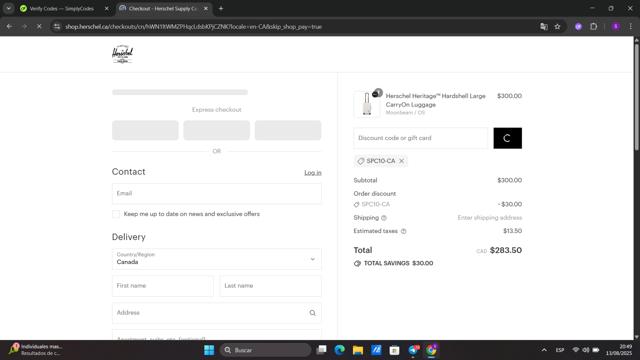Click the taskbar Buscar search box
This screenshot has height=360, width=640.
click(265, 350)
